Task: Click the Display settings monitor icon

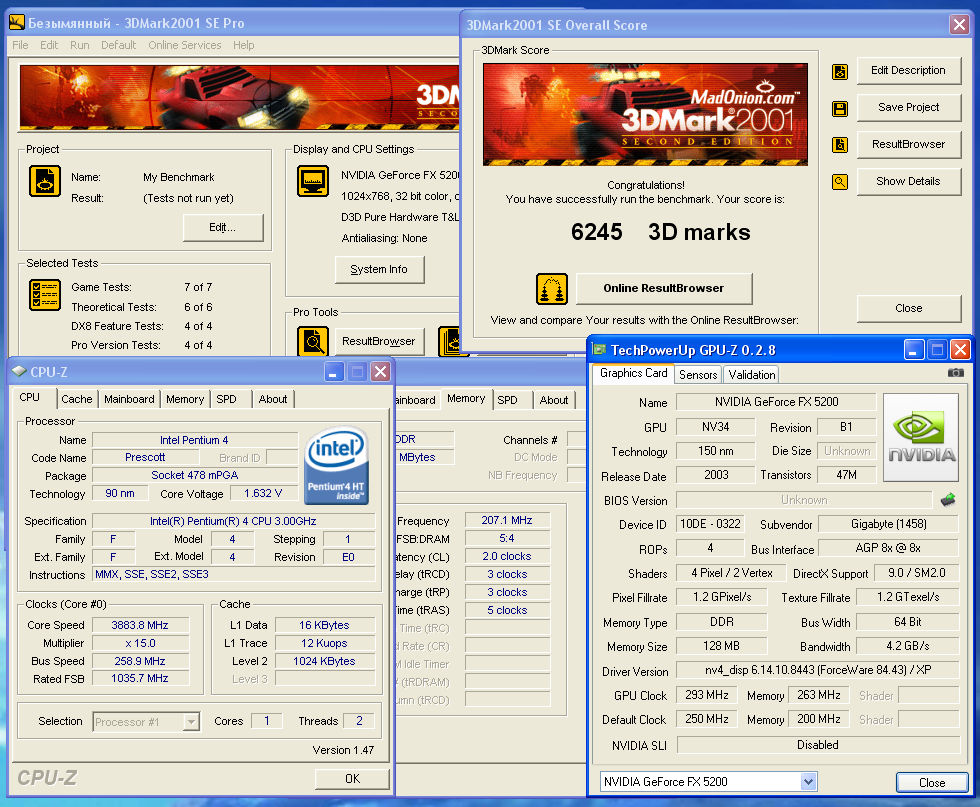Action: click(312, 181)
